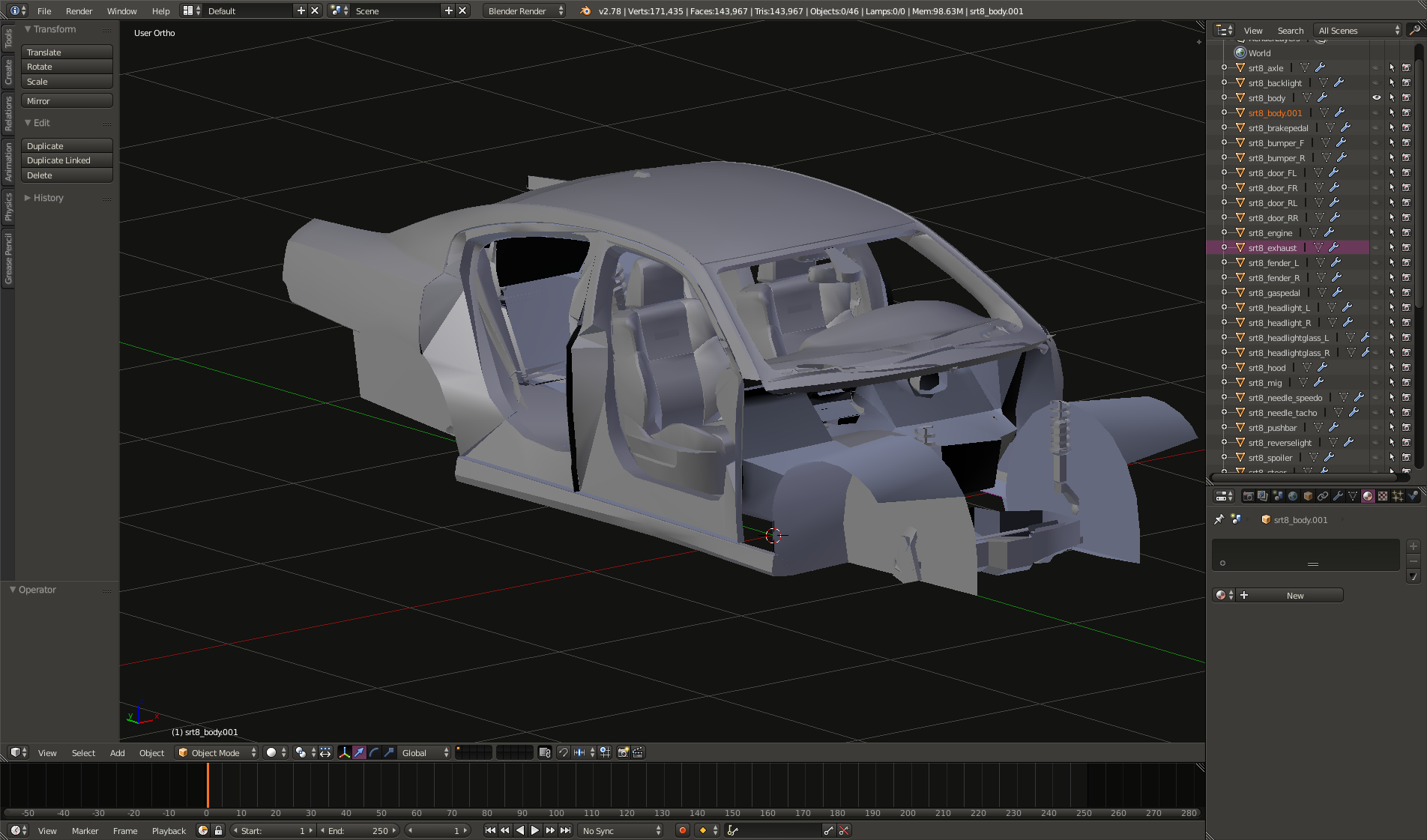Open the Render menu
Viewport: 1427px width, 840px height.
coord(79,10)
